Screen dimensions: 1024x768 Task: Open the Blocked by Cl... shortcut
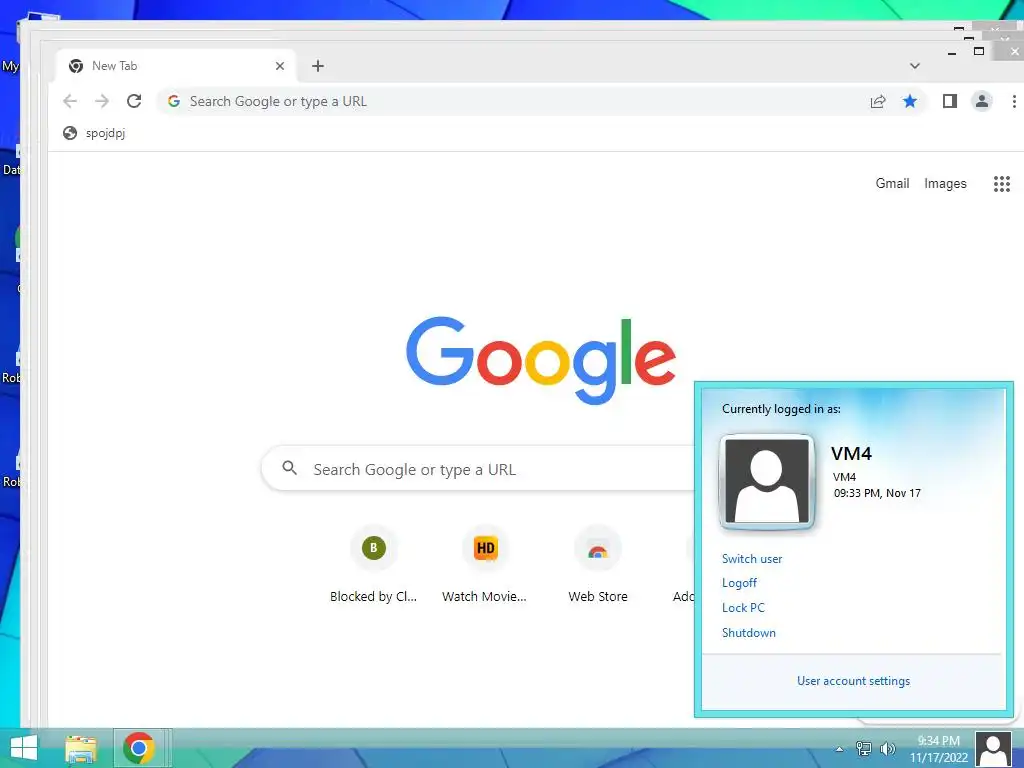(x=374, y=565)
